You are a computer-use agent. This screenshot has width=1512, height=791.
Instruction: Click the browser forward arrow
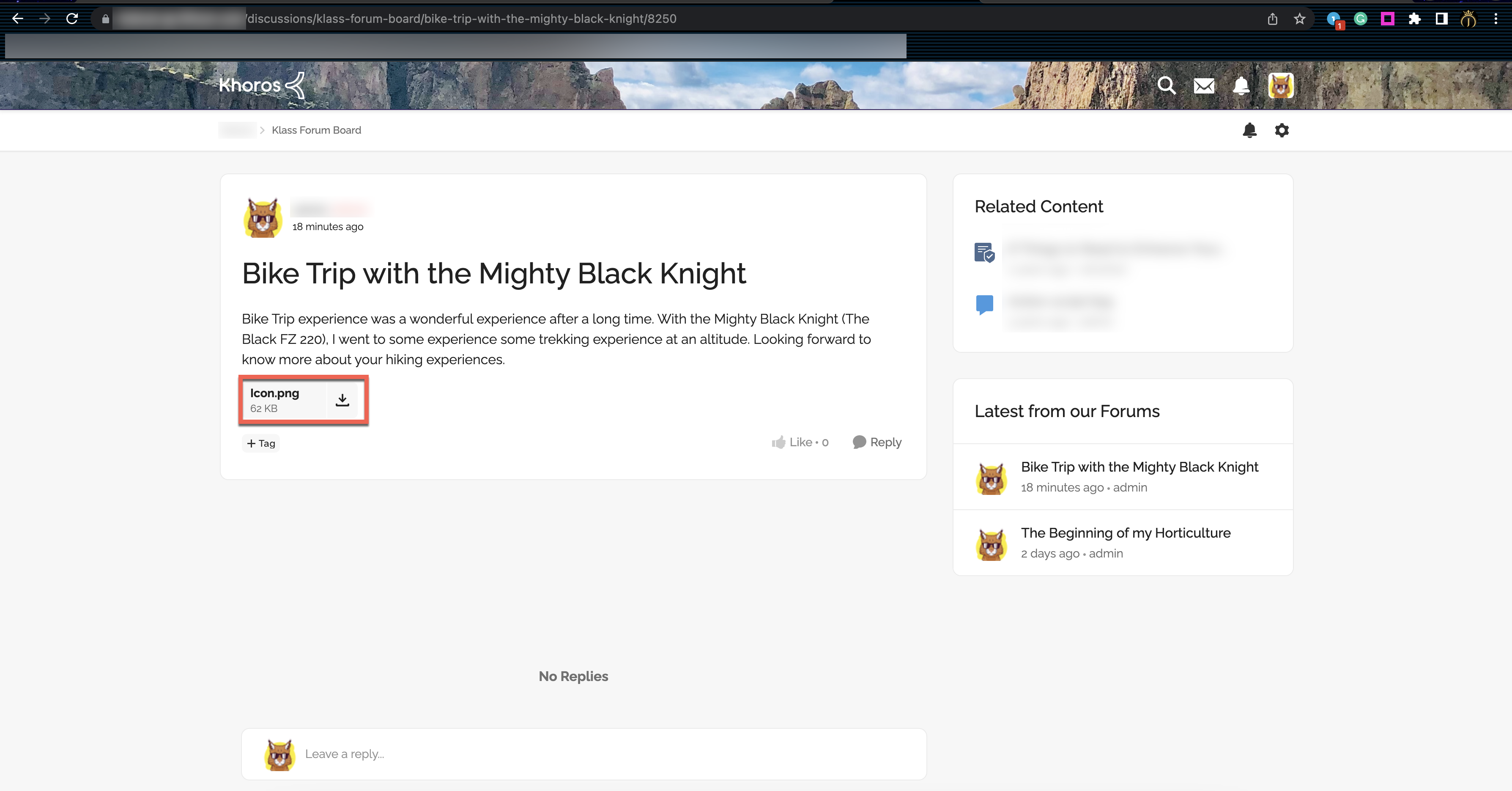pyautogui.click(x=45, y=19)
